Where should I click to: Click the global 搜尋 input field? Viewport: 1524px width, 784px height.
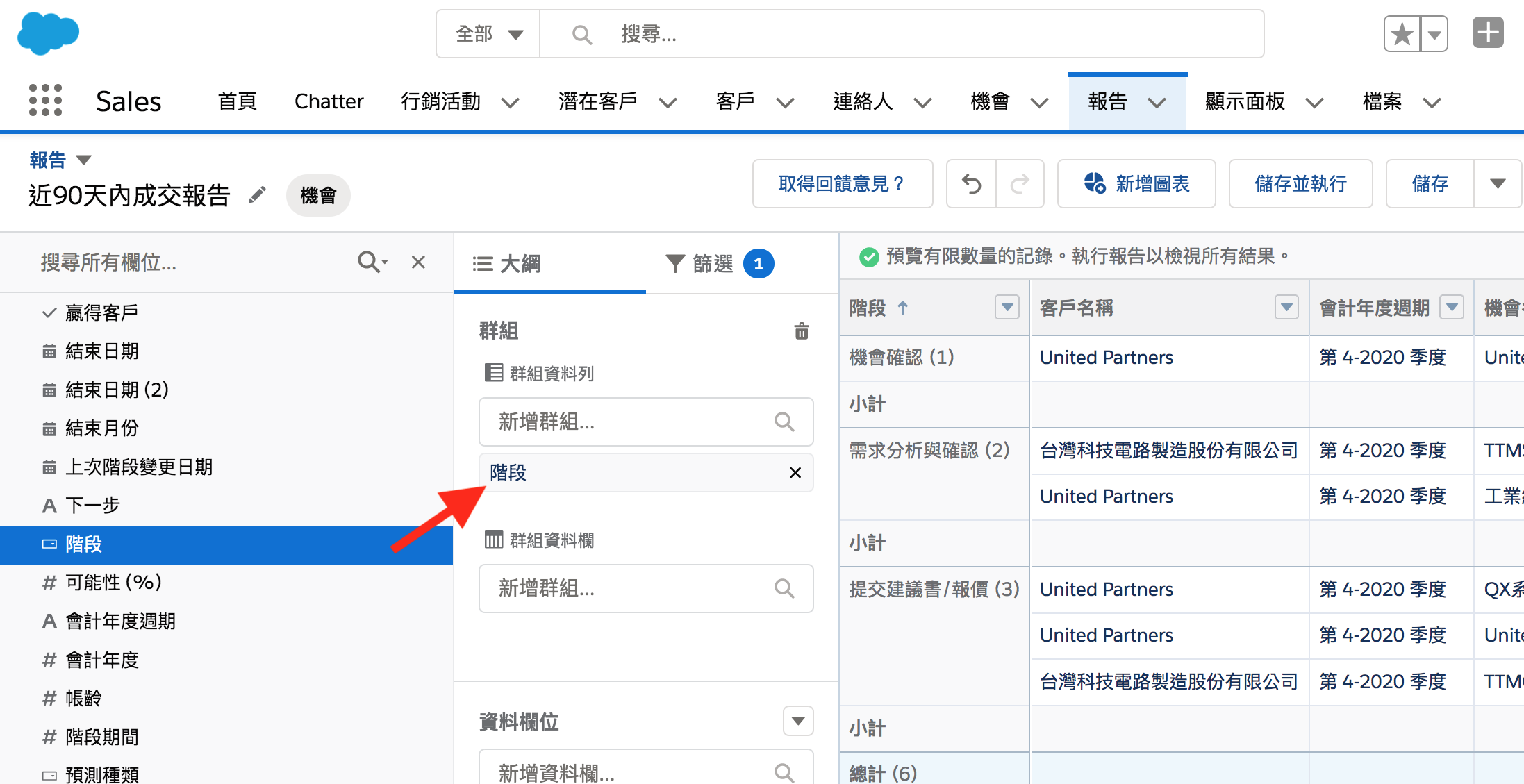click(902, 34)
